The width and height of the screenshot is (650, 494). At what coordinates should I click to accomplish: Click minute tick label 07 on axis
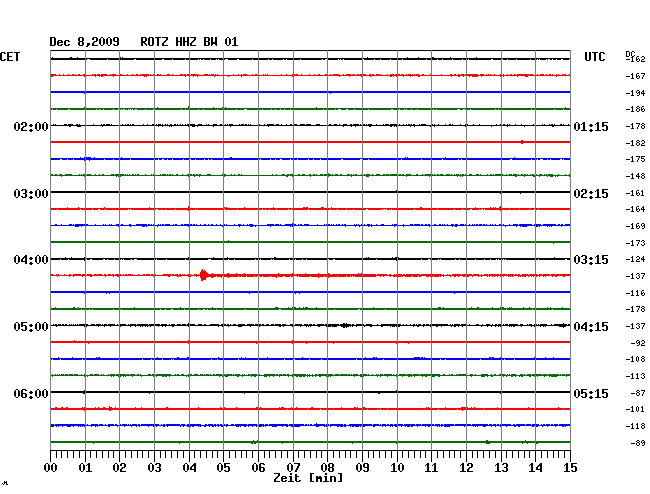(293, 468)
